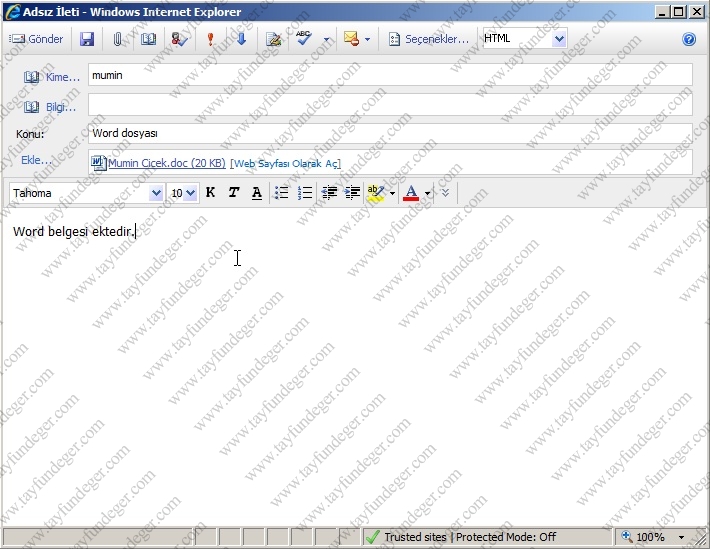Set low importance with blue down arrow
The image size is (710, 549).
(241, 39)
